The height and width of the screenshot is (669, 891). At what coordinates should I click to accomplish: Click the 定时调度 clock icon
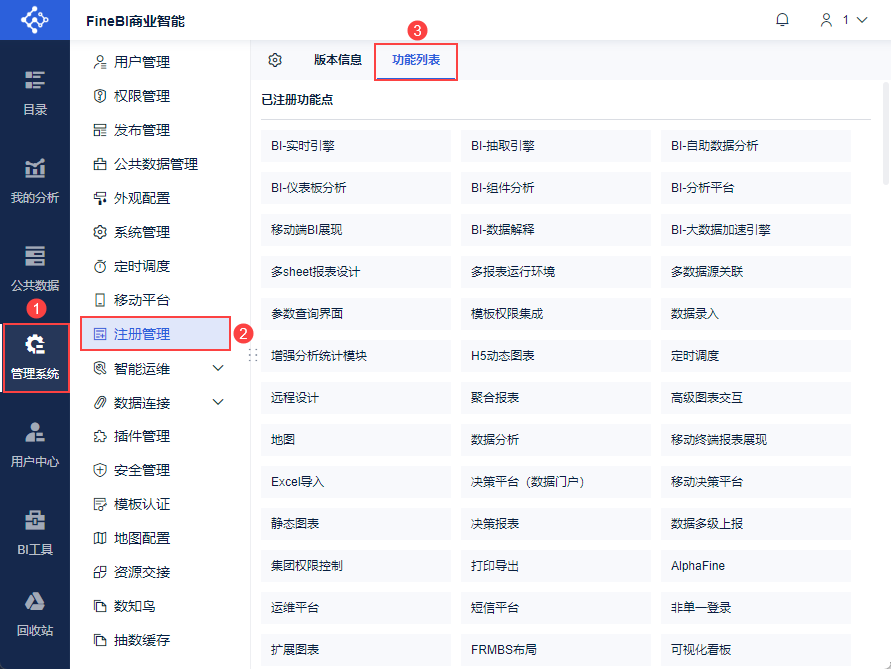[100, 266]
